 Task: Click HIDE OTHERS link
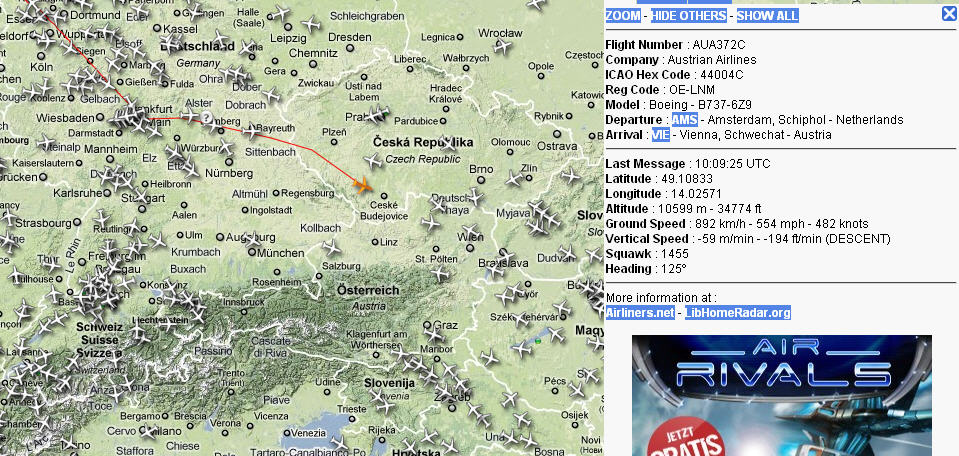689,16
